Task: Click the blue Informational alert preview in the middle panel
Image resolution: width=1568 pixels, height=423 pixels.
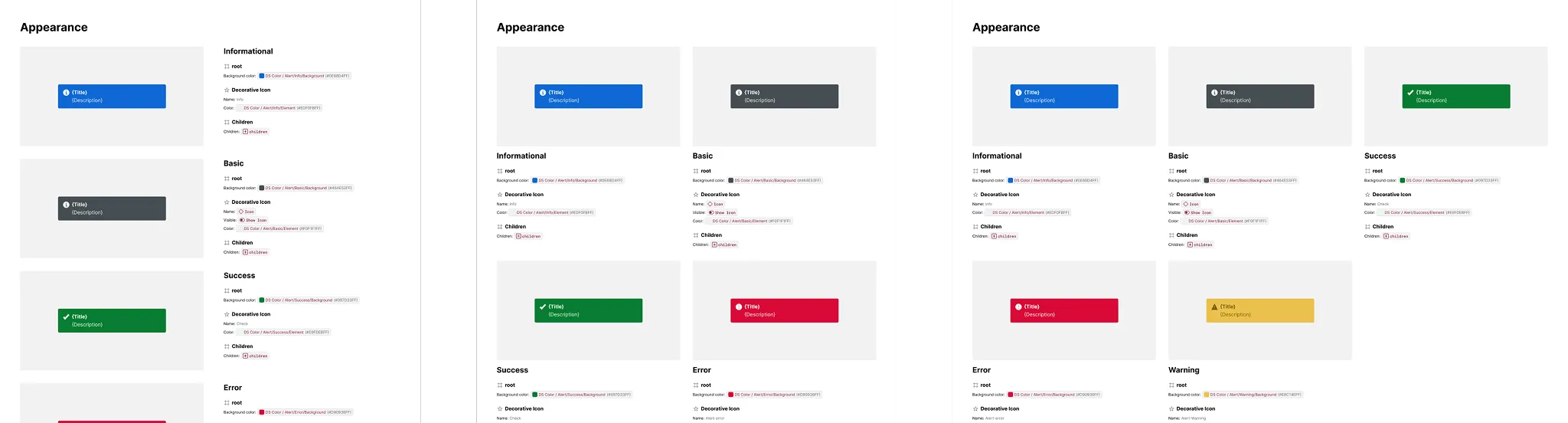Action: (589, 97)
